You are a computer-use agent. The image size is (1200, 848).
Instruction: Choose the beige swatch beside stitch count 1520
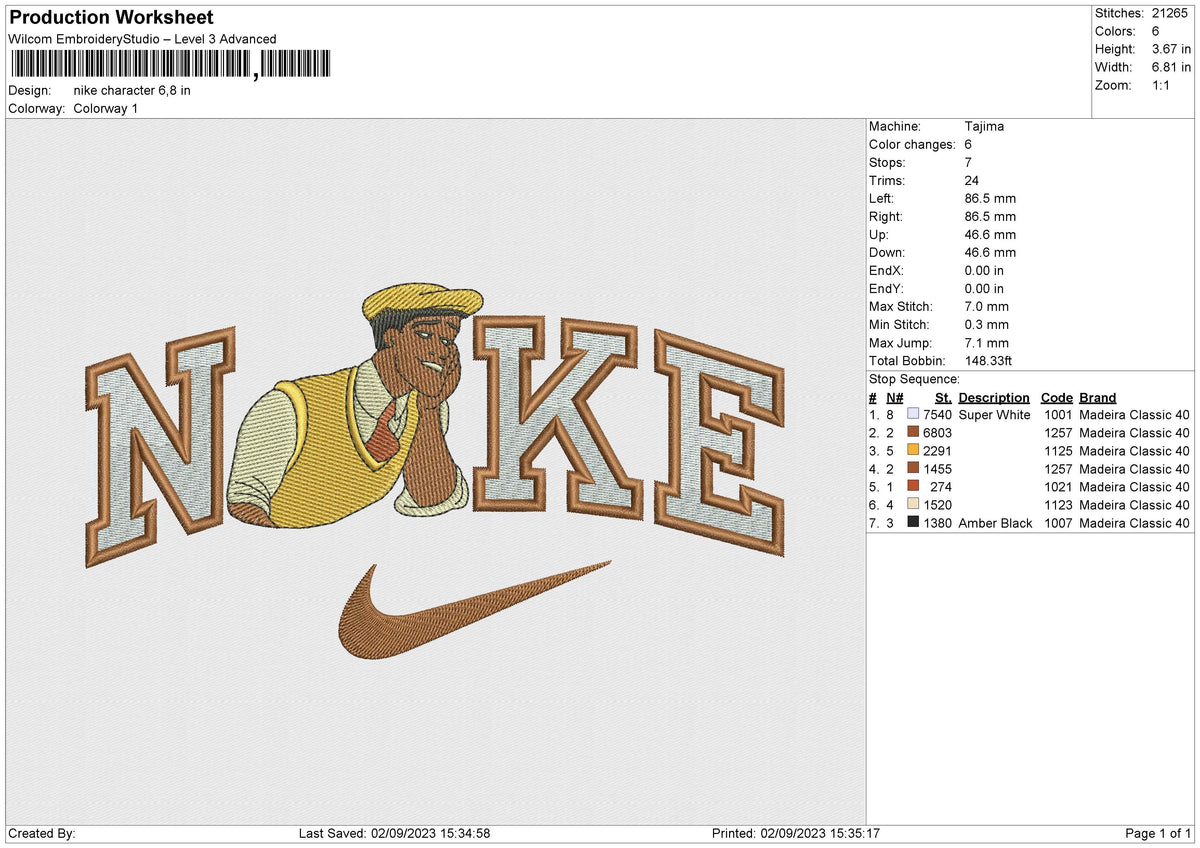pos(913,504)
